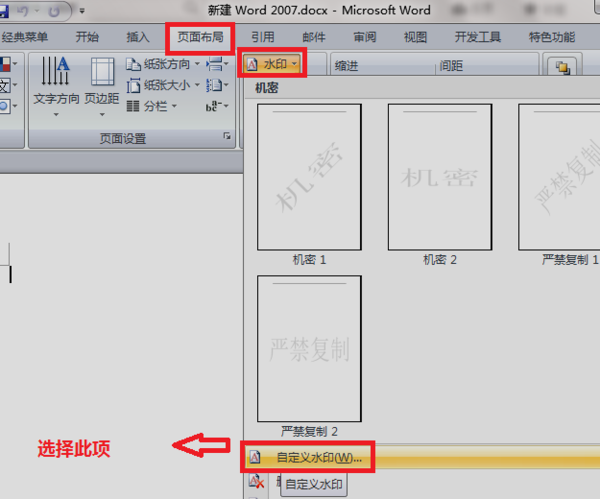Go to the 插入 tab
The width and height of the screenshot is (600, 499).
138,37
